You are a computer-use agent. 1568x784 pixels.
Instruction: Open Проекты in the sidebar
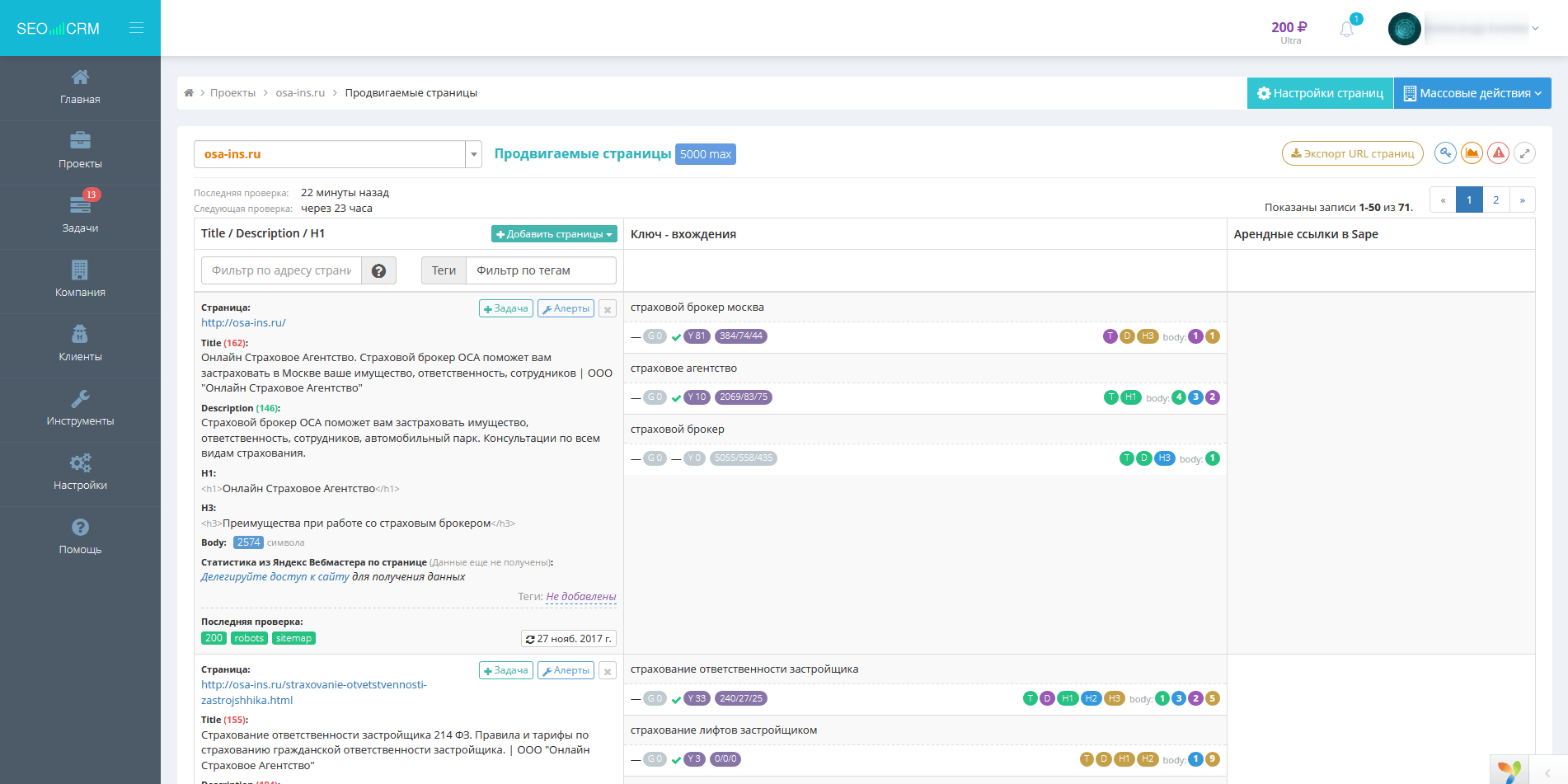(x=80, y=153)
